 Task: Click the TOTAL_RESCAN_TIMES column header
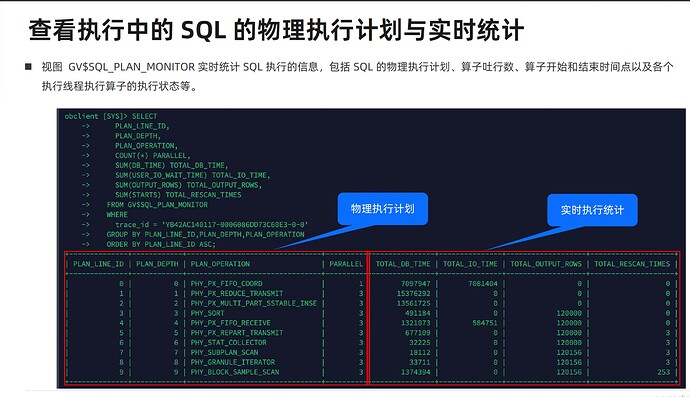click(x=632, y=264)
